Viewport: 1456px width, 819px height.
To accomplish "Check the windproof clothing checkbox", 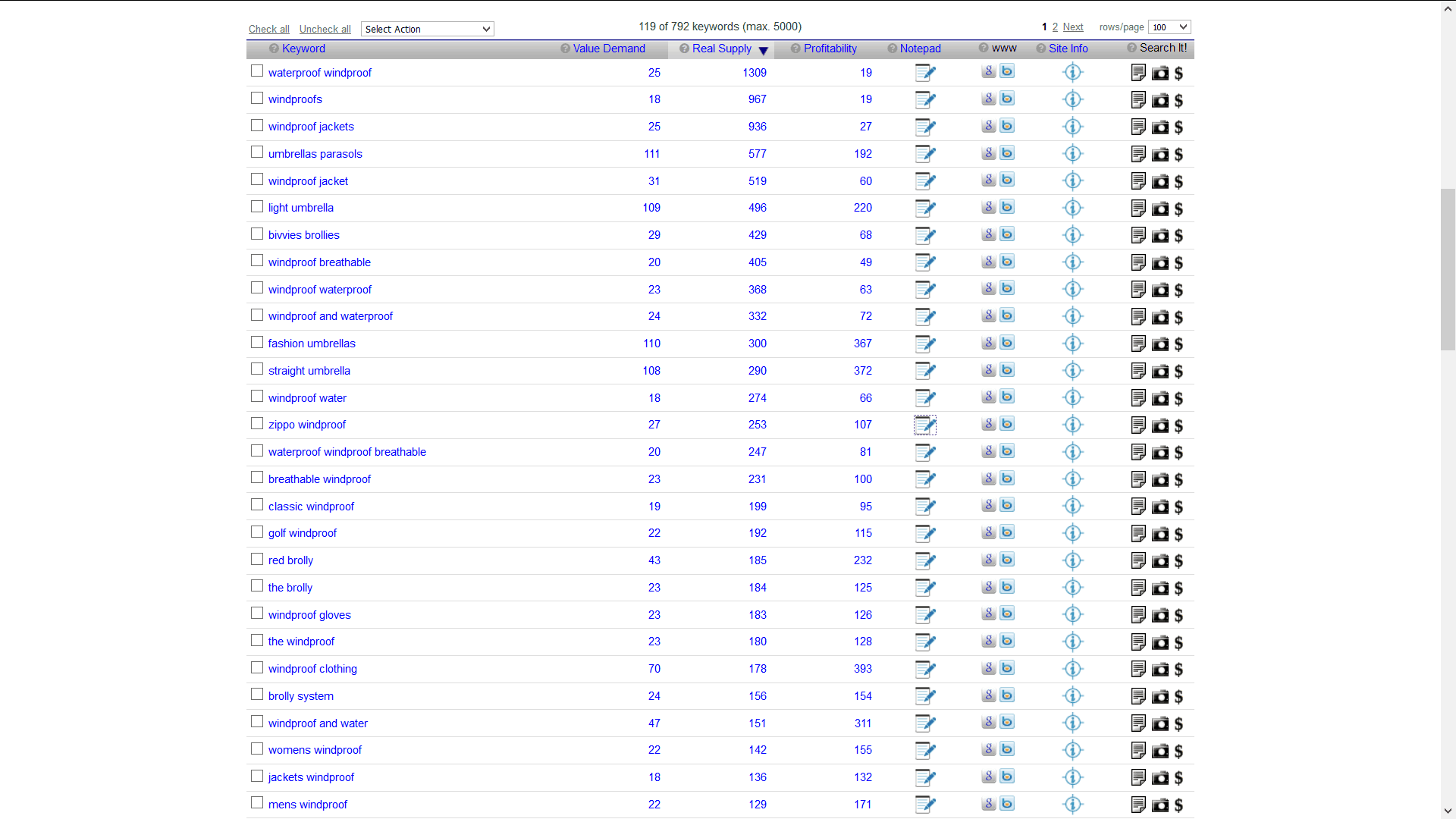I will click(x=257, y=667).
